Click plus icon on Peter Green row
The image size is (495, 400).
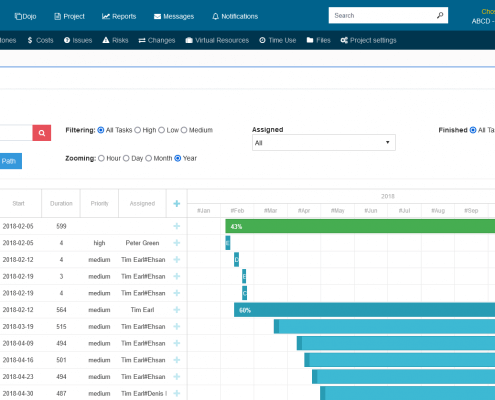(x=177, y=243)
